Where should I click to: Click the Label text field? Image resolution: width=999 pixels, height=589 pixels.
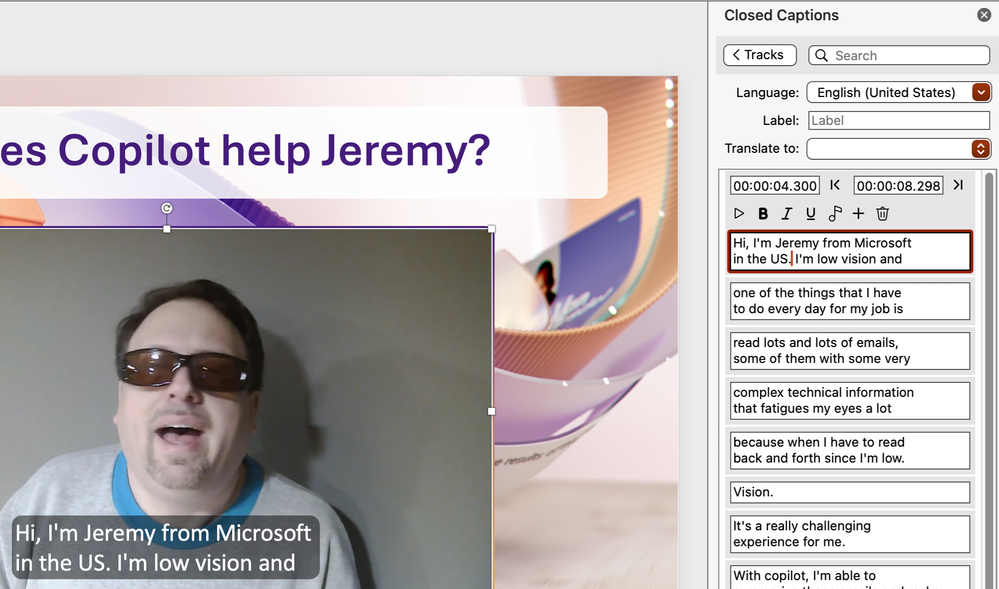pos(898,120)
